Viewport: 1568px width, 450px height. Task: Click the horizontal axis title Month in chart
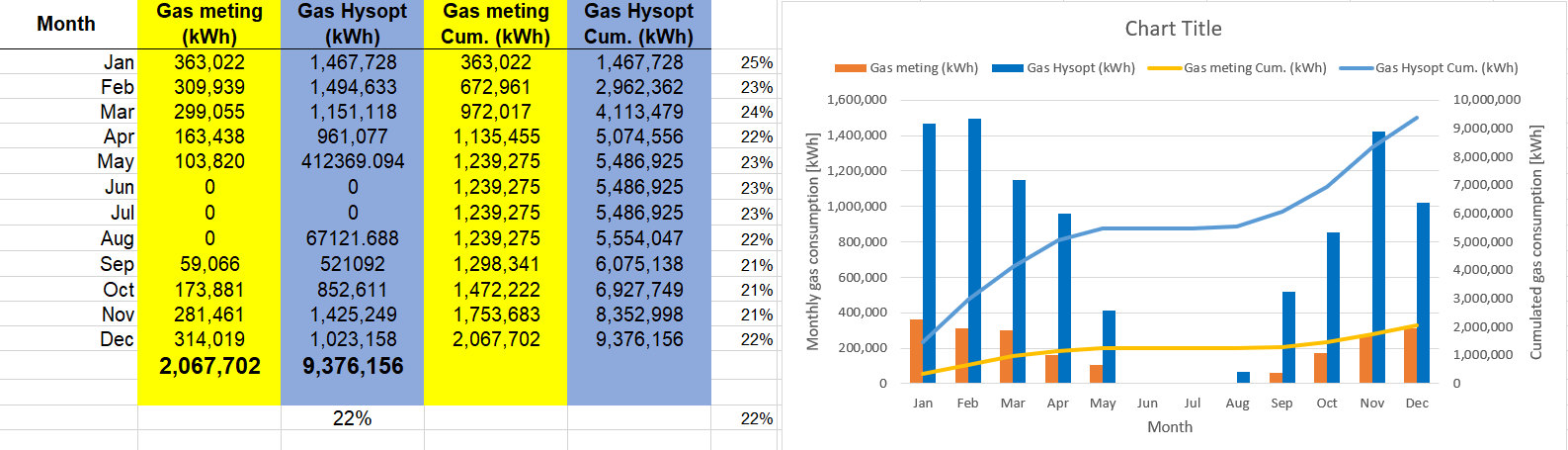[1170, 427]
